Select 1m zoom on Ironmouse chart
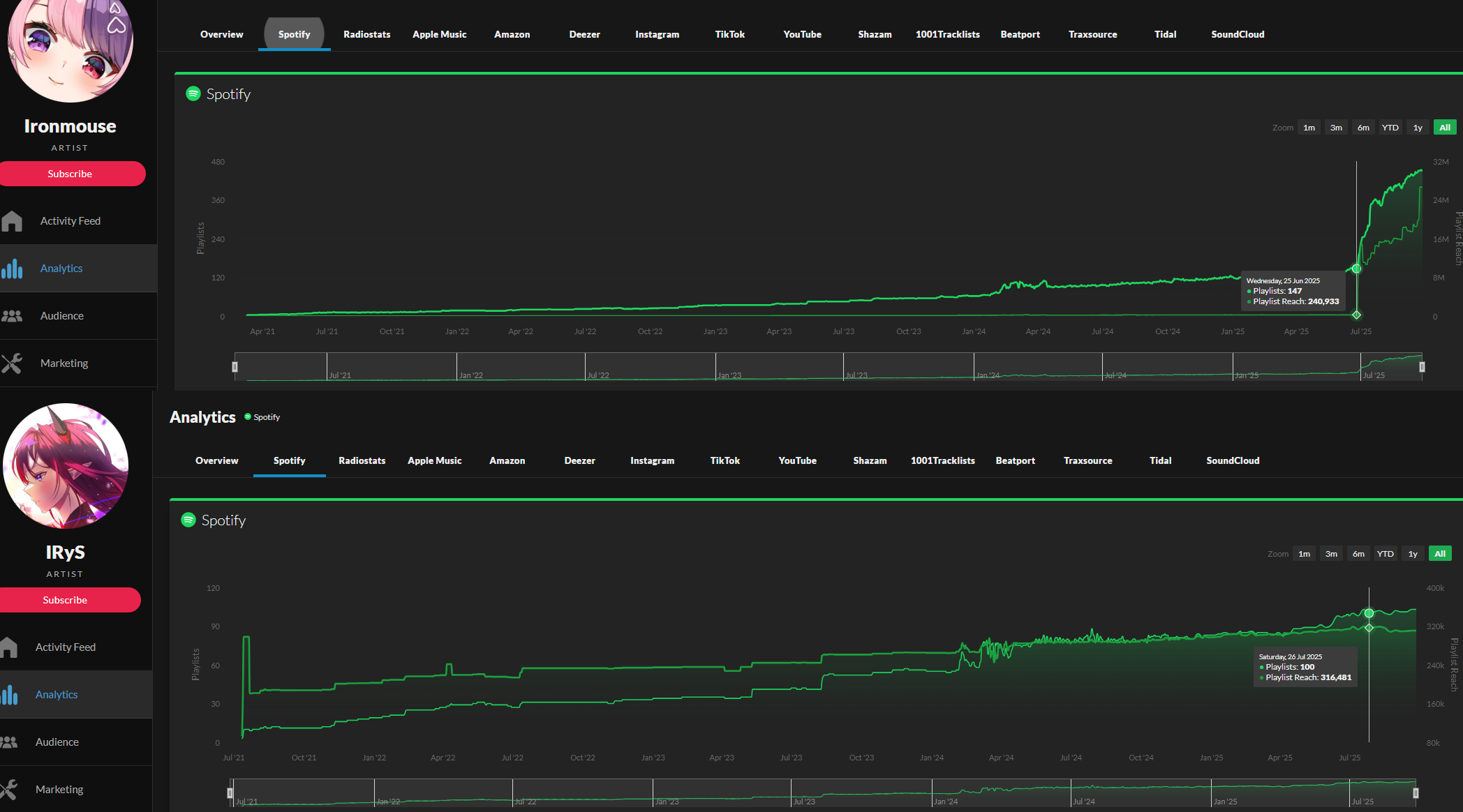 (1309, 128)
